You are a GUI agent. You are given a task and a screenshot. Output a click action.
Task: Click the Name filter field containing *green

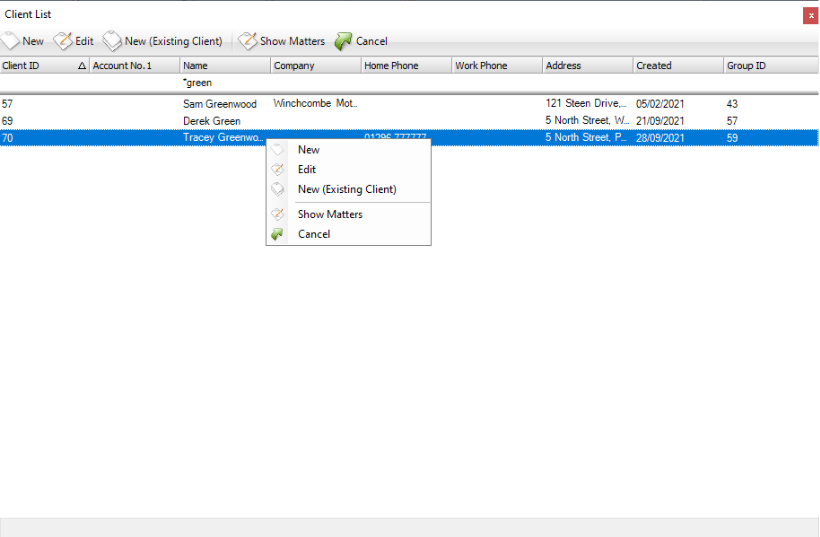[224, 83]
